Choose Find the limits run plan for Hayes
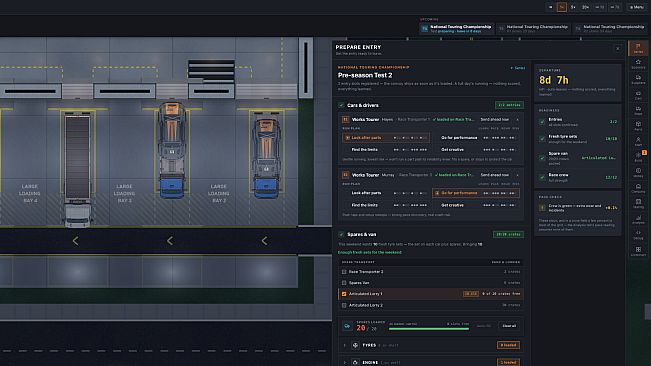 [x=386, y=150]
